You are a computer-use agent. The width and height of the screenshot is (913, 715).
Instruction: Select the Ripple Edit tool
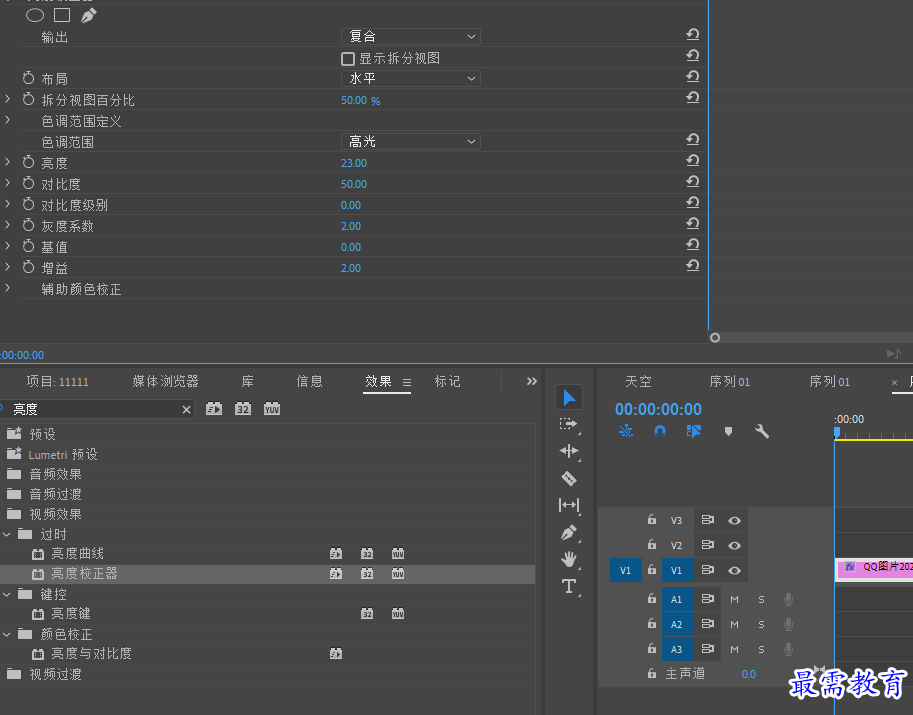(x=569, y=451)
